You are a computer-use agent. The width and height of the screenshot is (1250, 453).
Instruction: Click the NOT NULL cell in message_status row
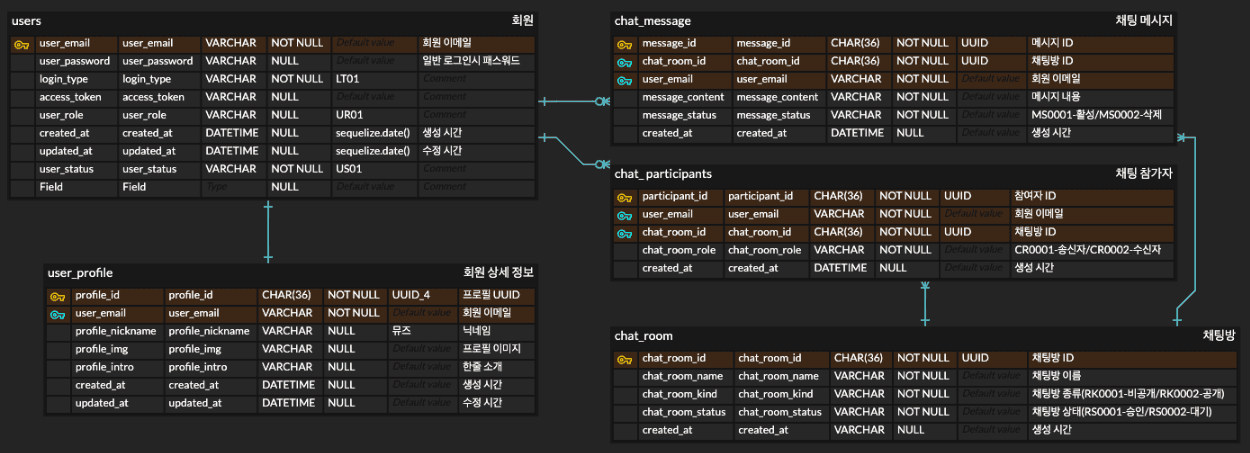click(922, 115)
